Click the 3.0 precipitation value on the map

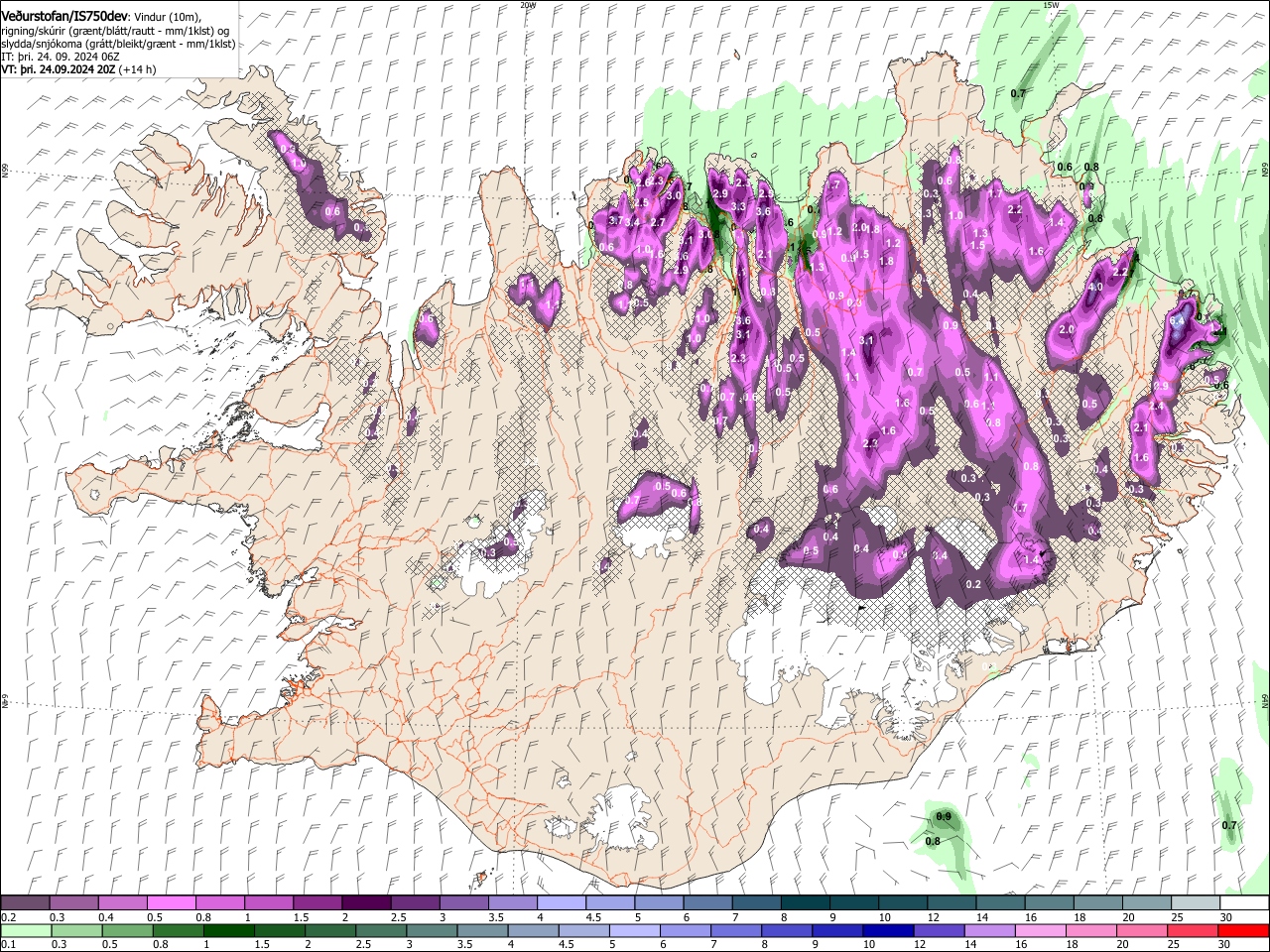click(x=674, y=195)
